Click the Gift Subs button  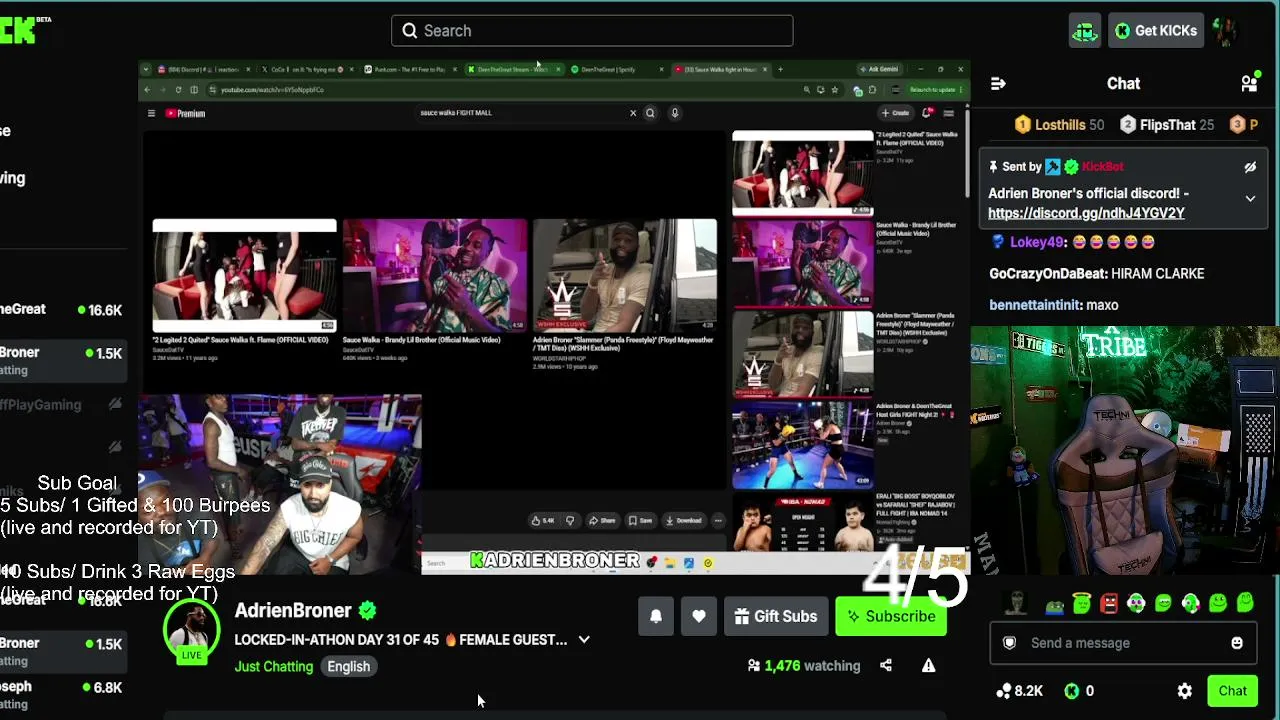(x=775, y=617)
